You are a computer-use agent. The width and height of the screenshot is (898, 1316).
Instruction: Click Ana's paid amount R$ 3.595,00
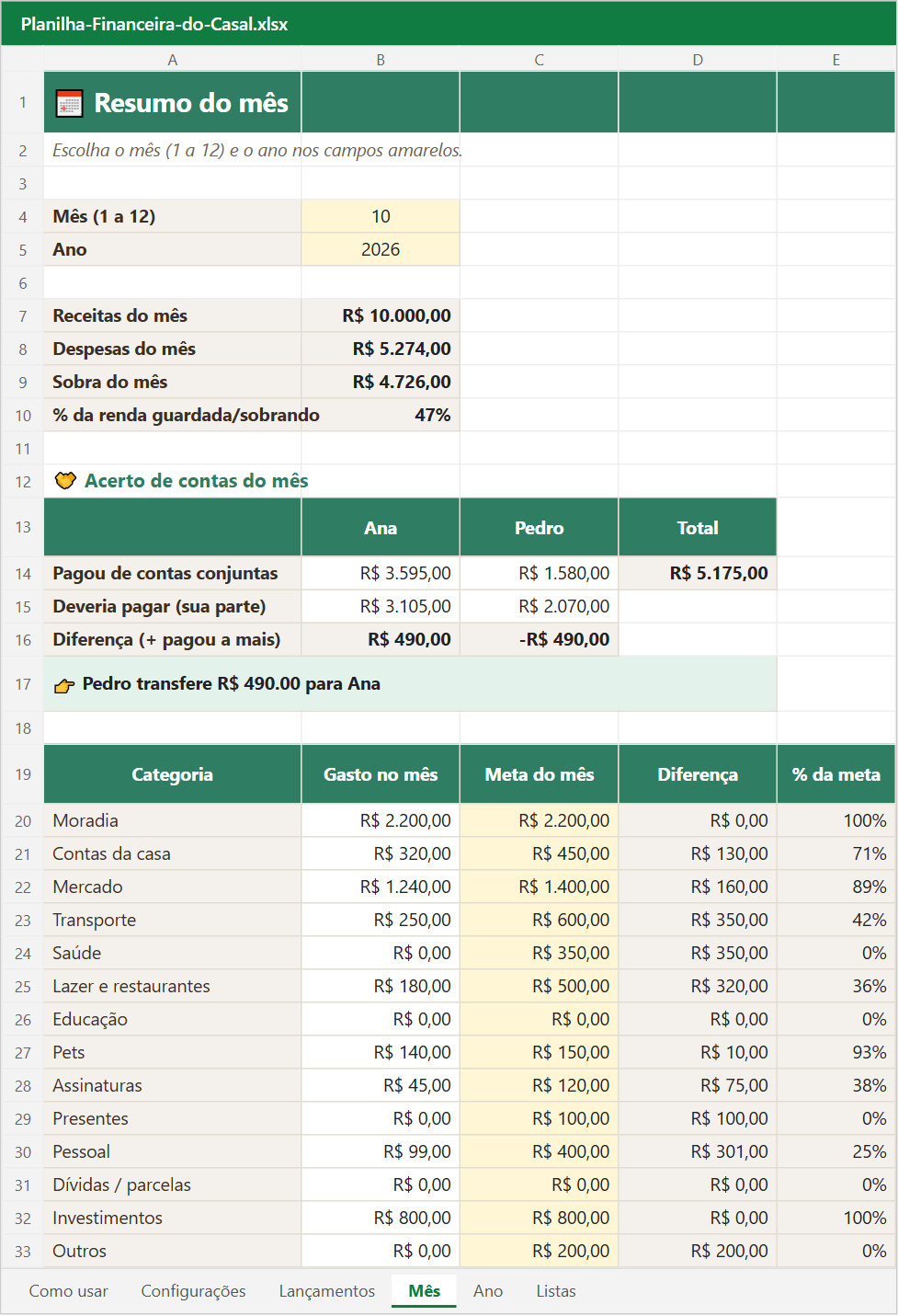pos(381,573)
